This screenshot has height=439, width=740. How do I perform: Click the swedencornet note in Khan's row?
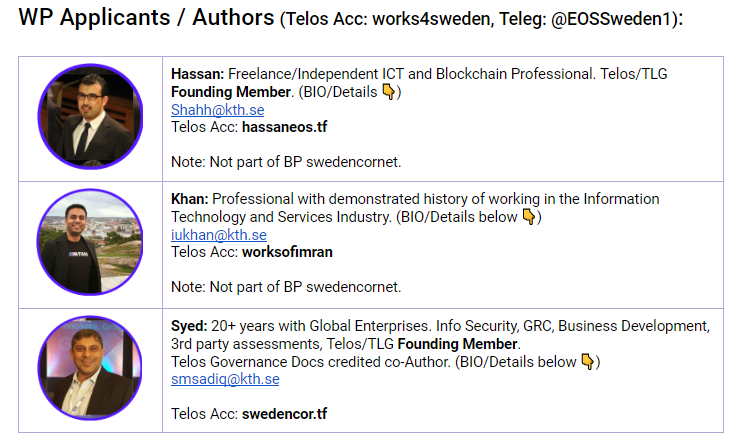click(286, 287)
